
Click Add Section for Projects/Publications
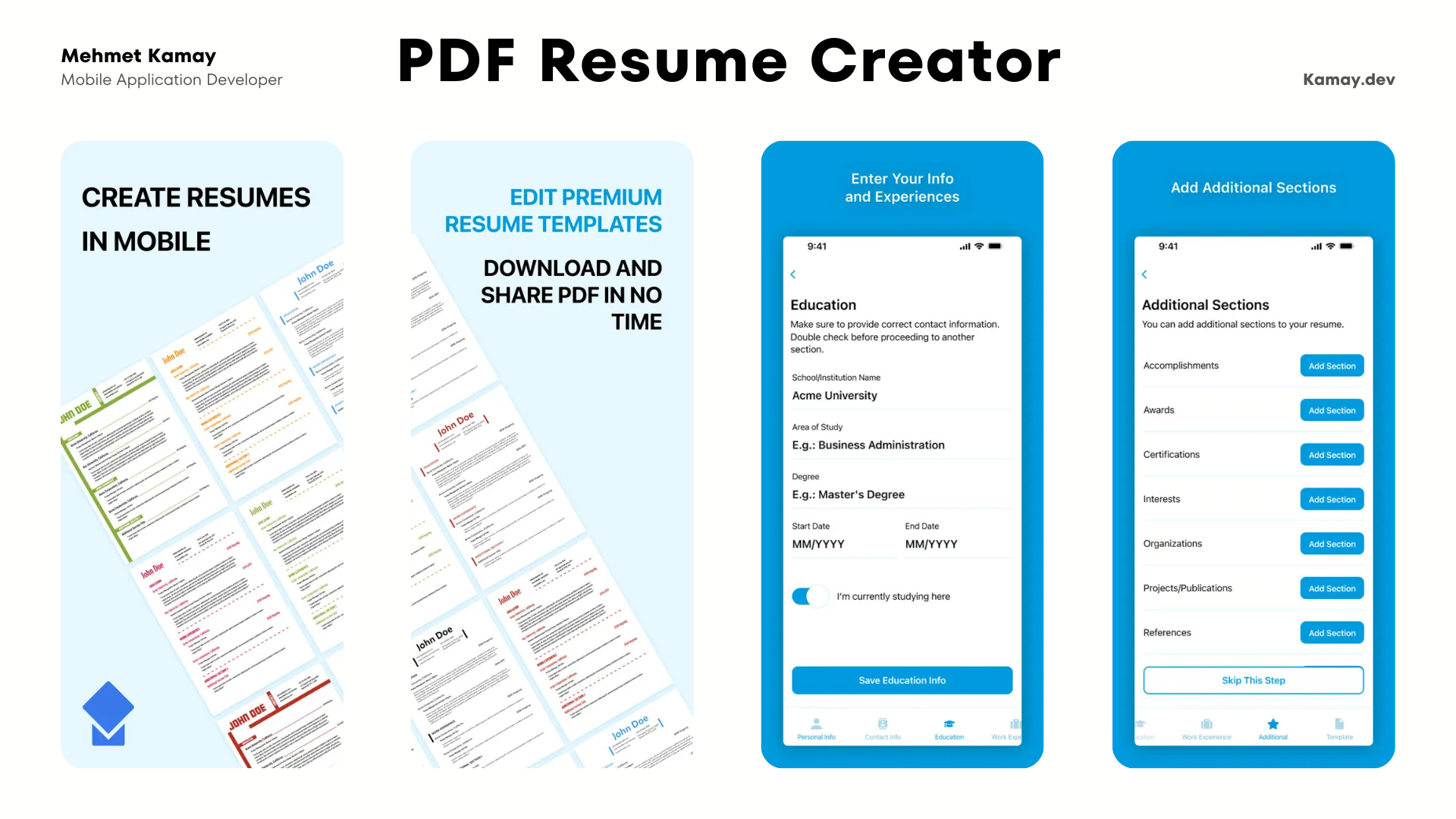(x=1330, y=588)
